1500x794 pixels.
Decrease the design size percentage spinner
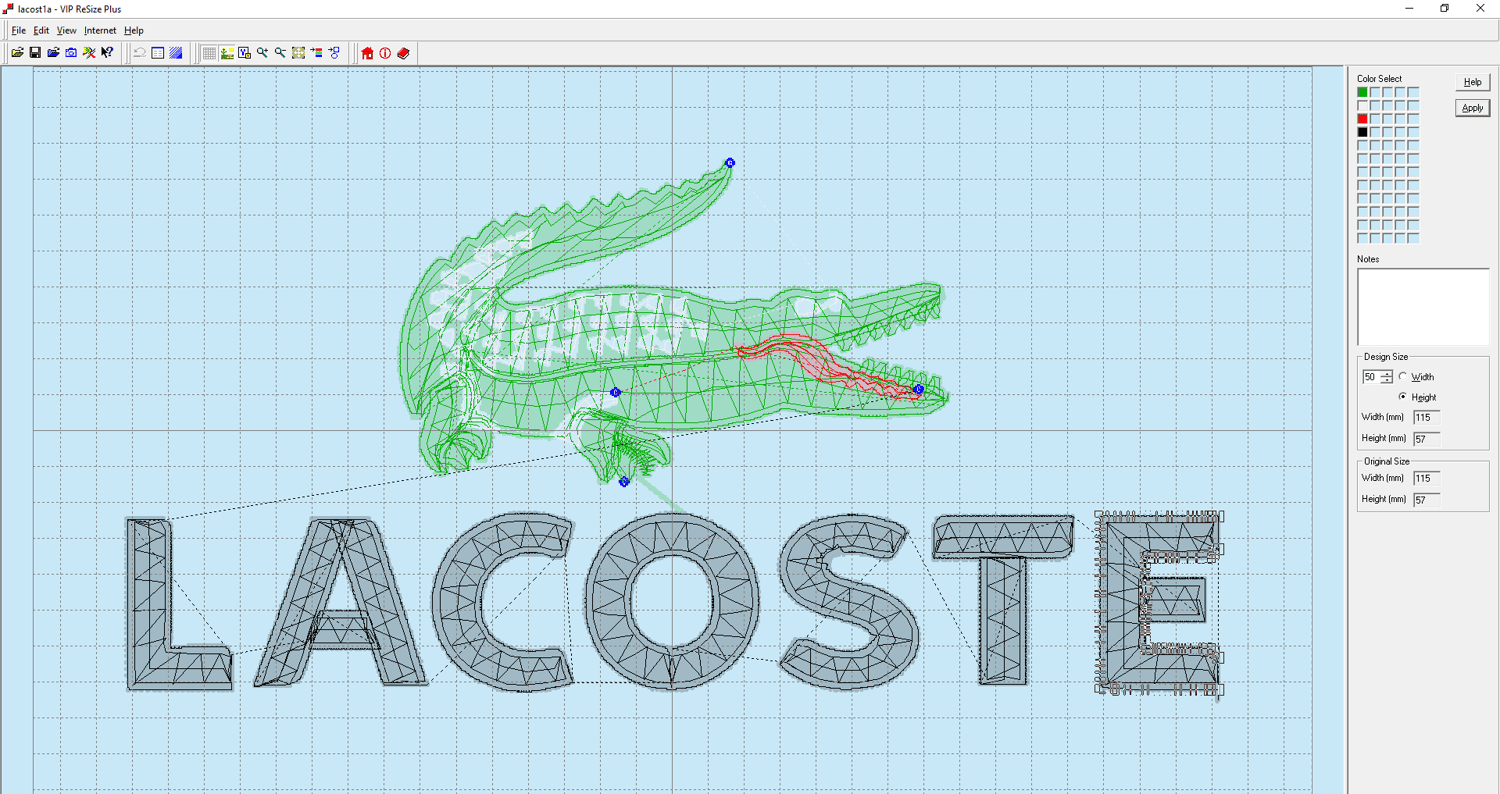(x=1387, y=381)
